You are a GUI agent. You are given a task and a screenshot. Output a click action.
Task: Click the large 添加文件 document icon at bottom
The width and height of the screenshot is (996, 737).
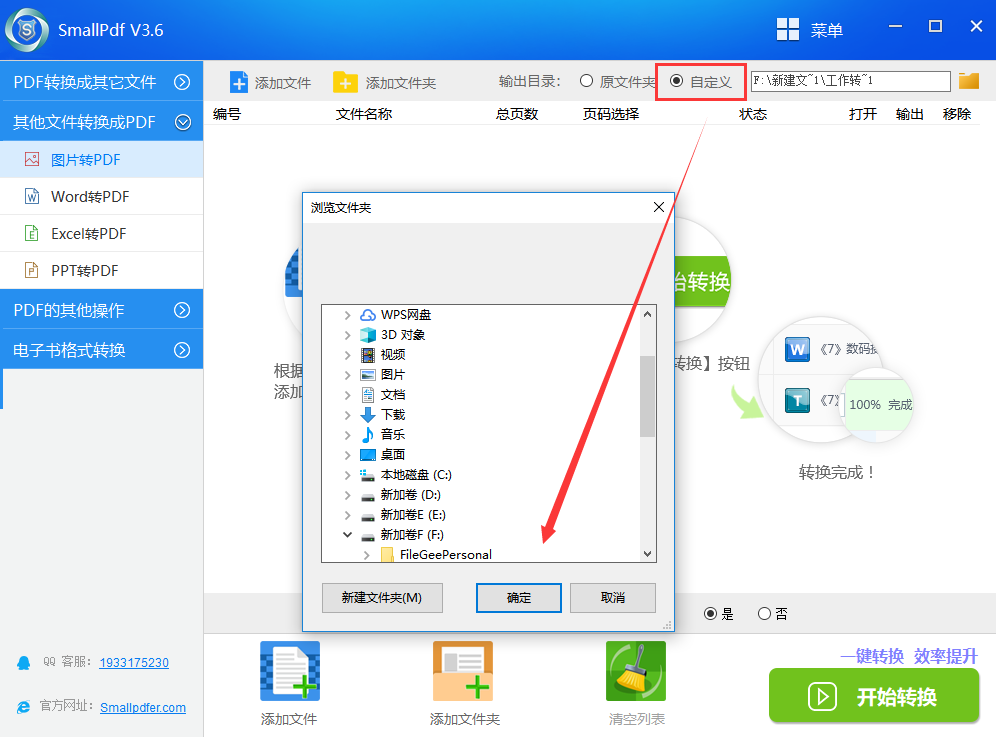tap(290, 671)
